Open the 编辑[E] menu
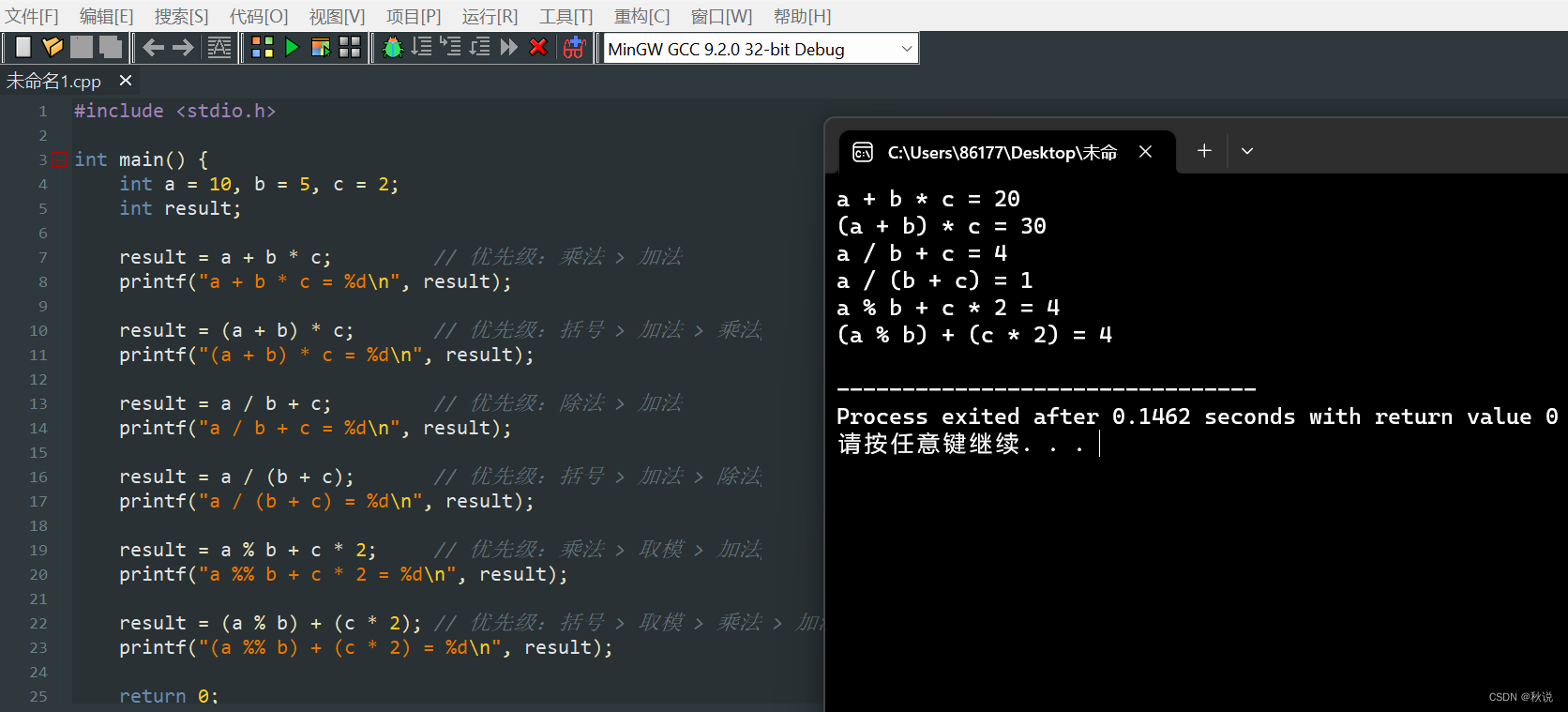This screenshot has width=1568, height=712. click(x=106, y=16)
